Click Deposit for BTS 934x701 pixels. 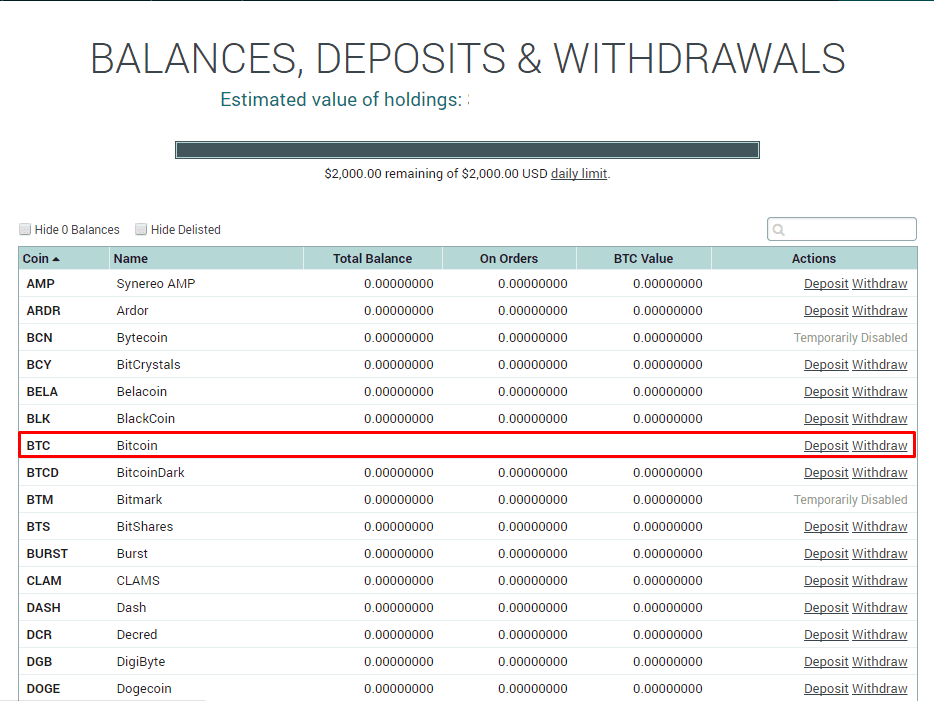826,526
